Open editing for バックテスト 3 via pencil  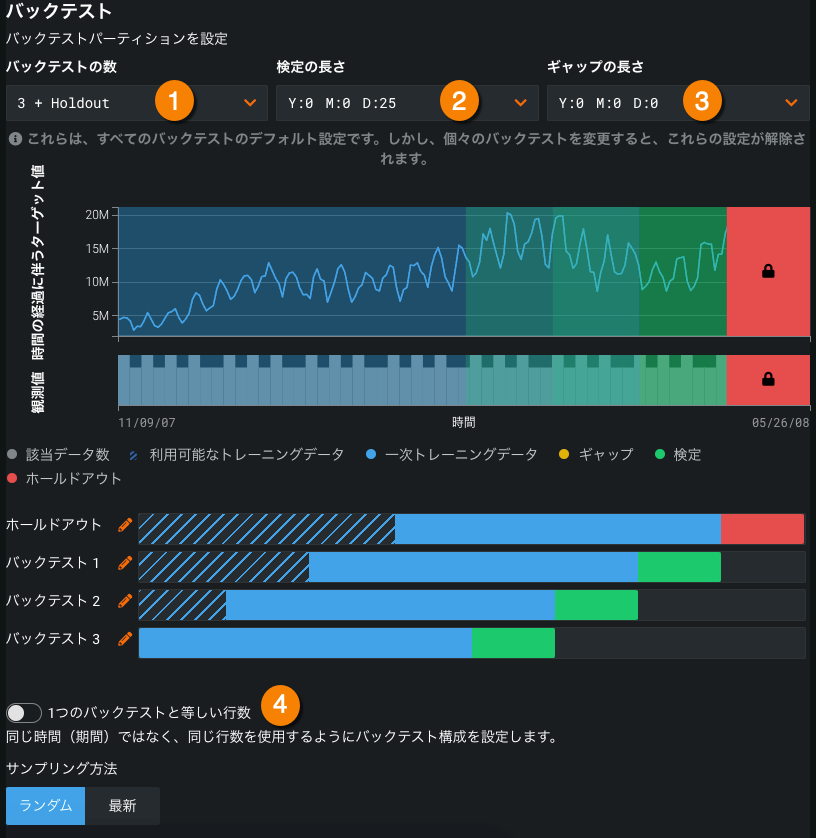coord(125,638)
